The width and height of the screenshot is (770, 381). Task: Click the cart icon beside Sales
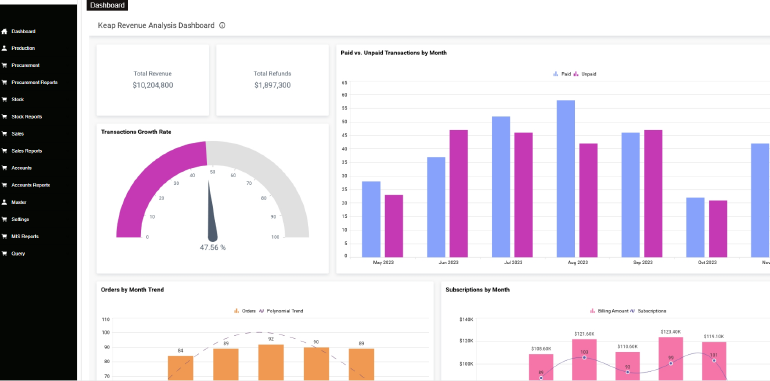(x=4, y=134)
